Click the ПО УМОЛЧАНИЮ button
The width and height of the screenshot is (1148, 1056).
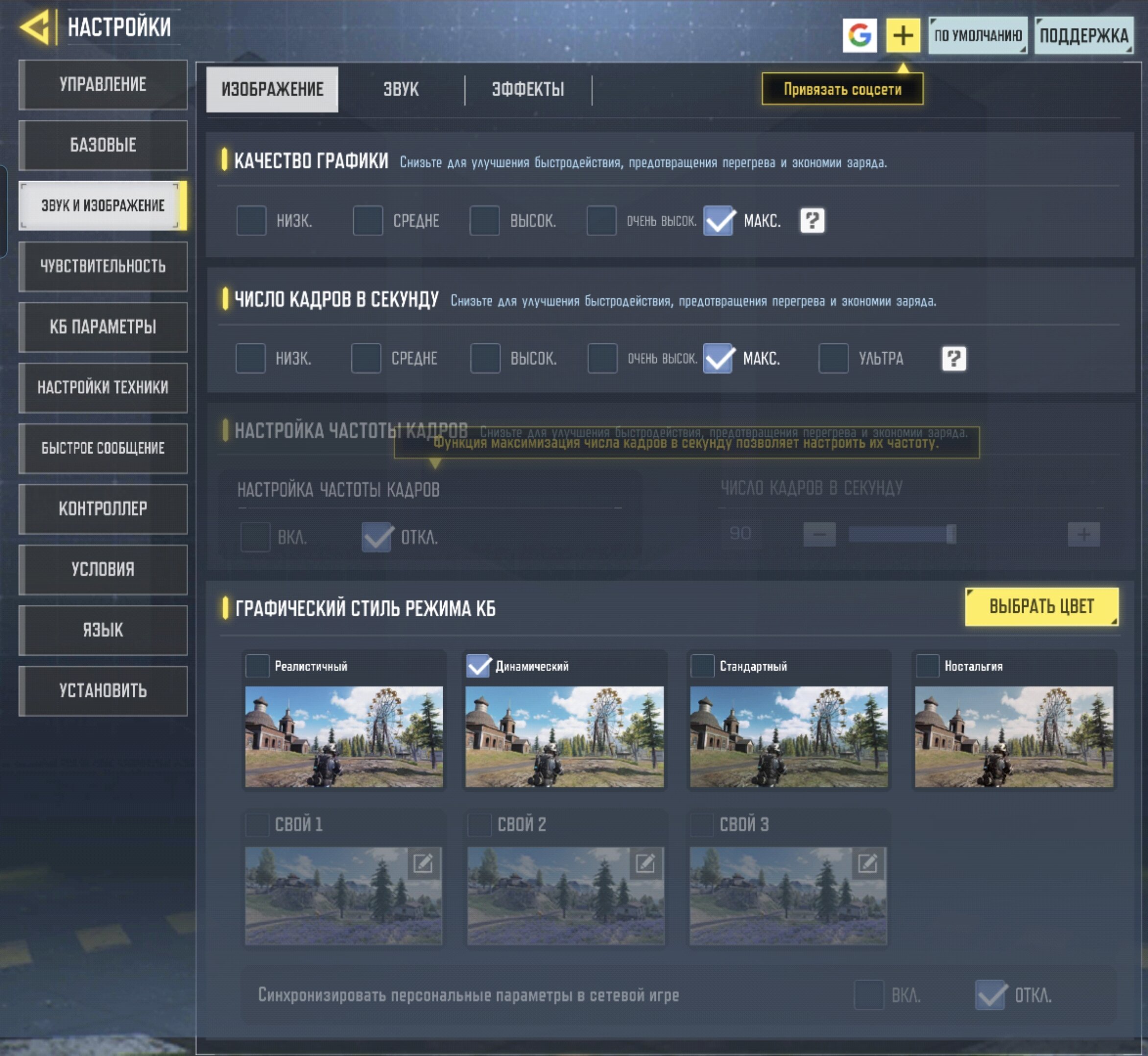[978, 35]
